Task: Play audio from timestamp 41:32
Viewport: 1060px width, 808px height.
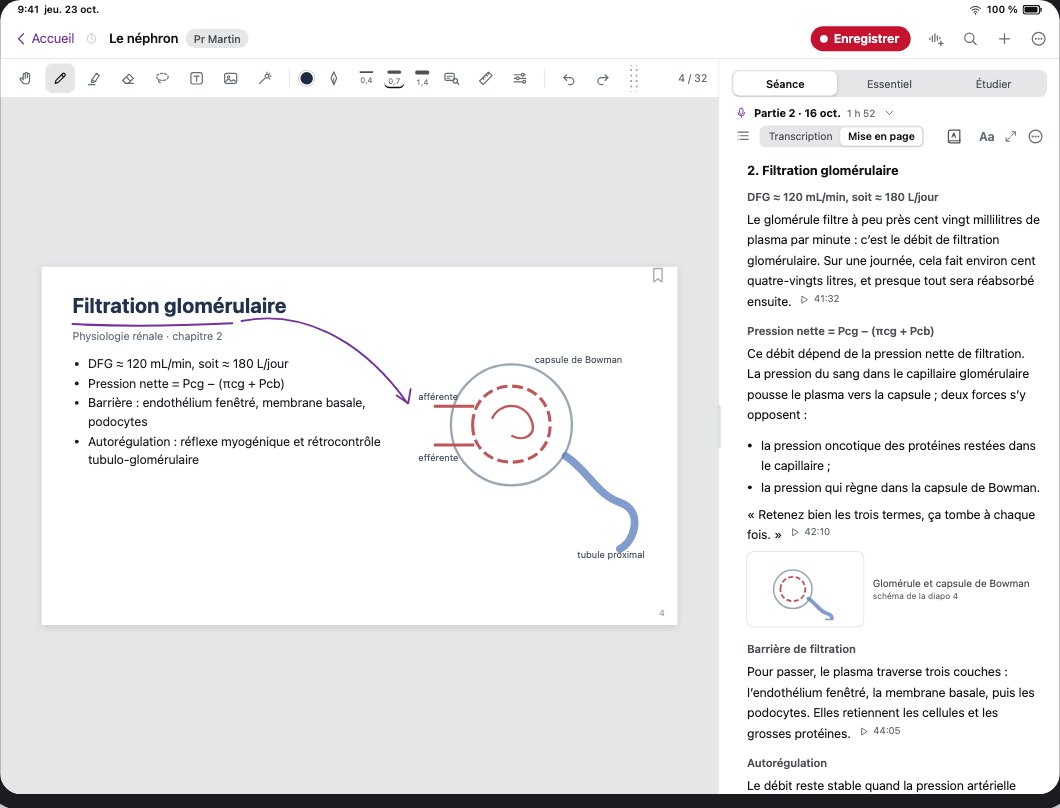Action: [820, 299]
